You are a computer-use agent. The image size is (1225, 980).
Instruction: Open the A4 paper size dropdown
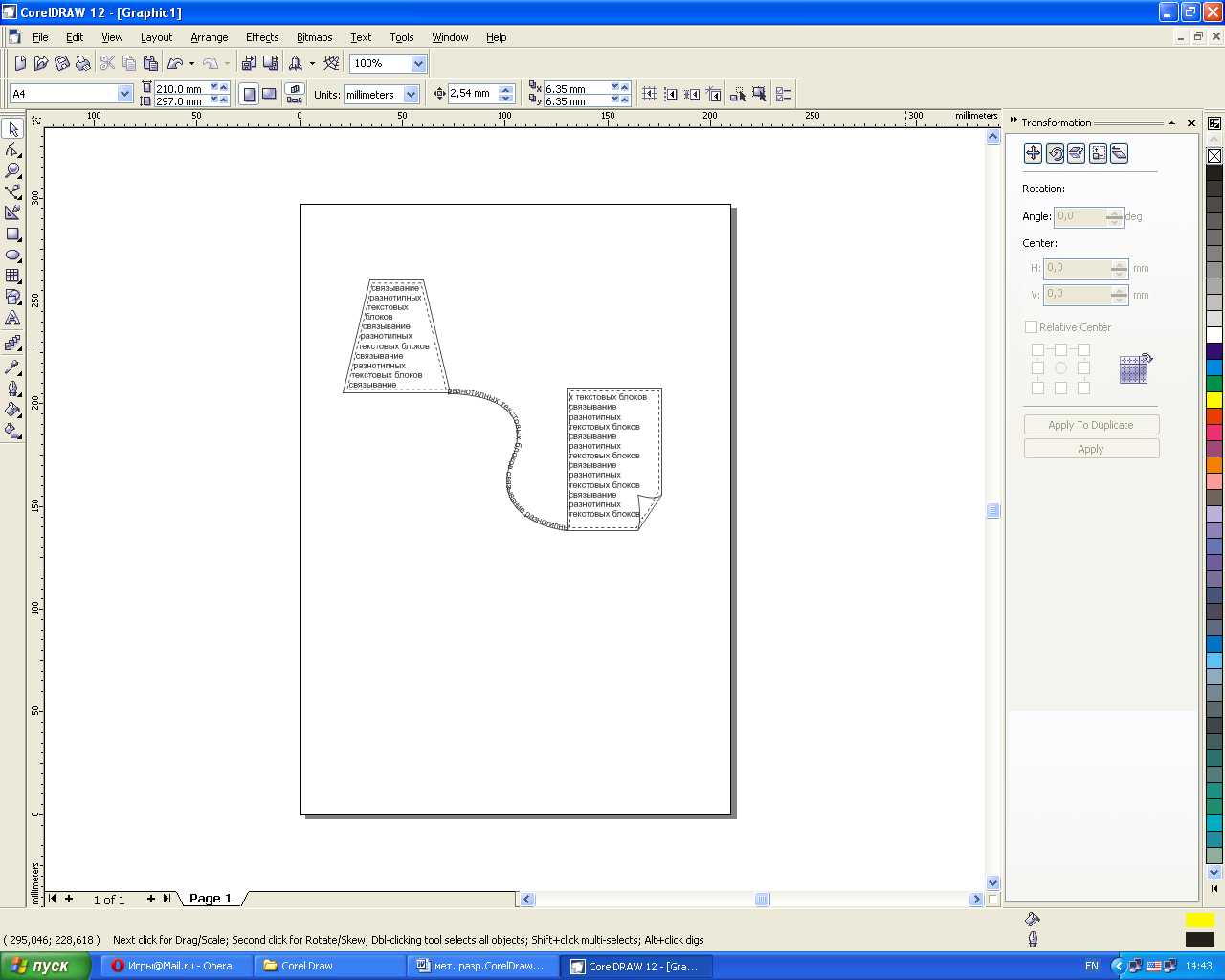pos(124,94)
